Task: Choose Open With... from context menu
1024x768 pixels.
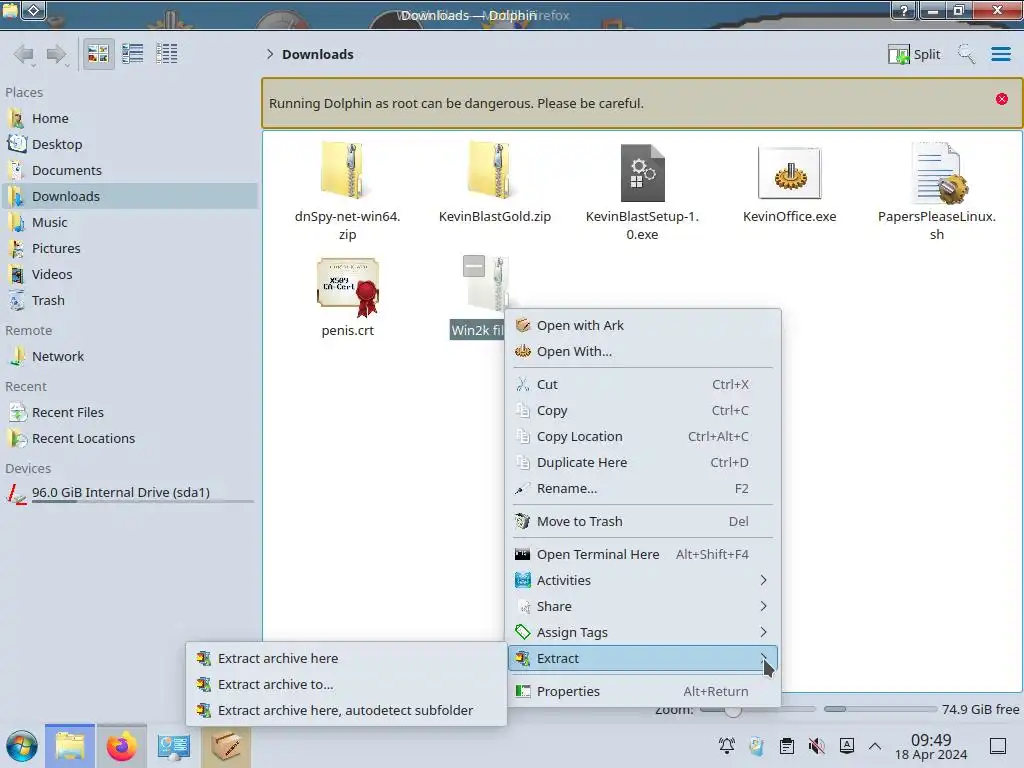Action: pyautogui.click(x=644, y=351)
